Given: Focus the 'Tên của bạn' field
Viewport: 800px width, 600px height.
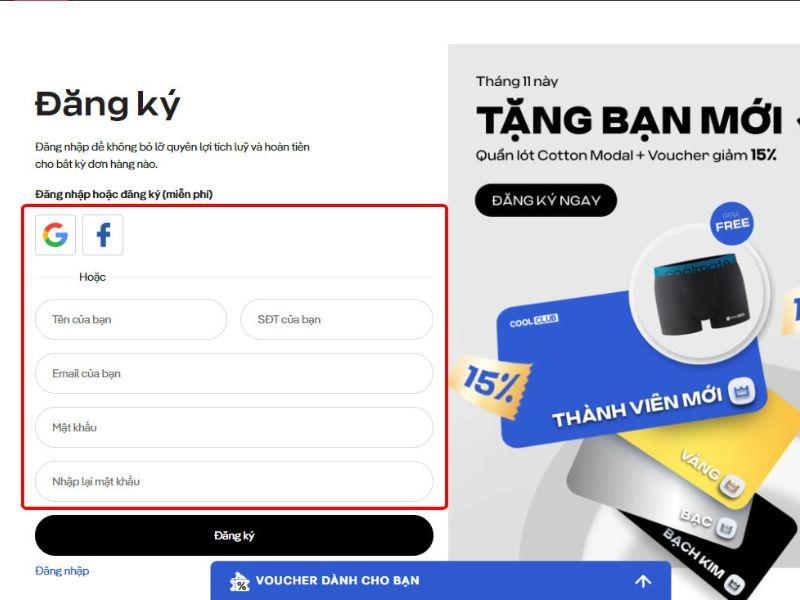Looking at the screenshot, I should 131,320.
